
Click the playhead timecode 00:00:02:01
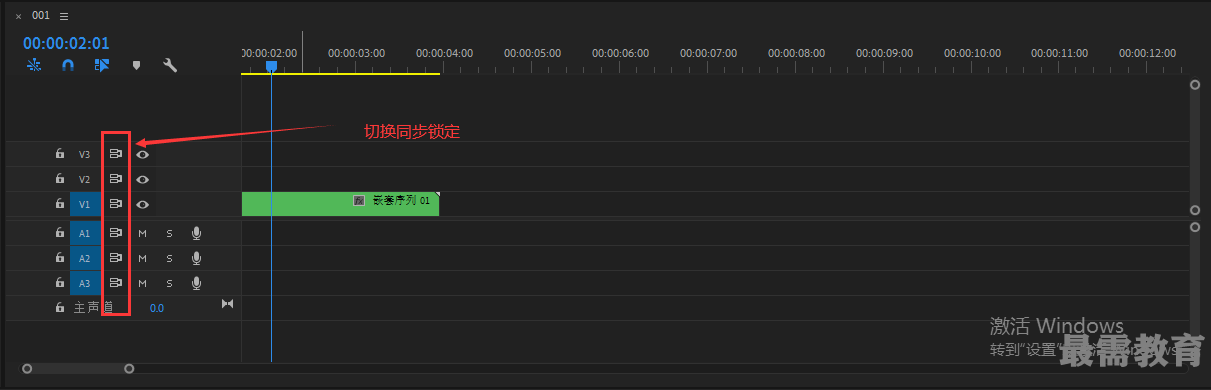[x=66, y=43]
